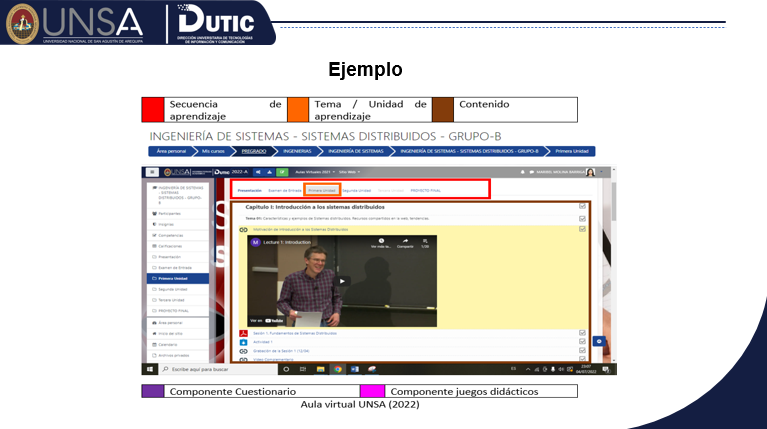The width and height of the screenshot is (767, 429).
Task: Open the Actividad 1 link
Action: click(x=263, y=342)
